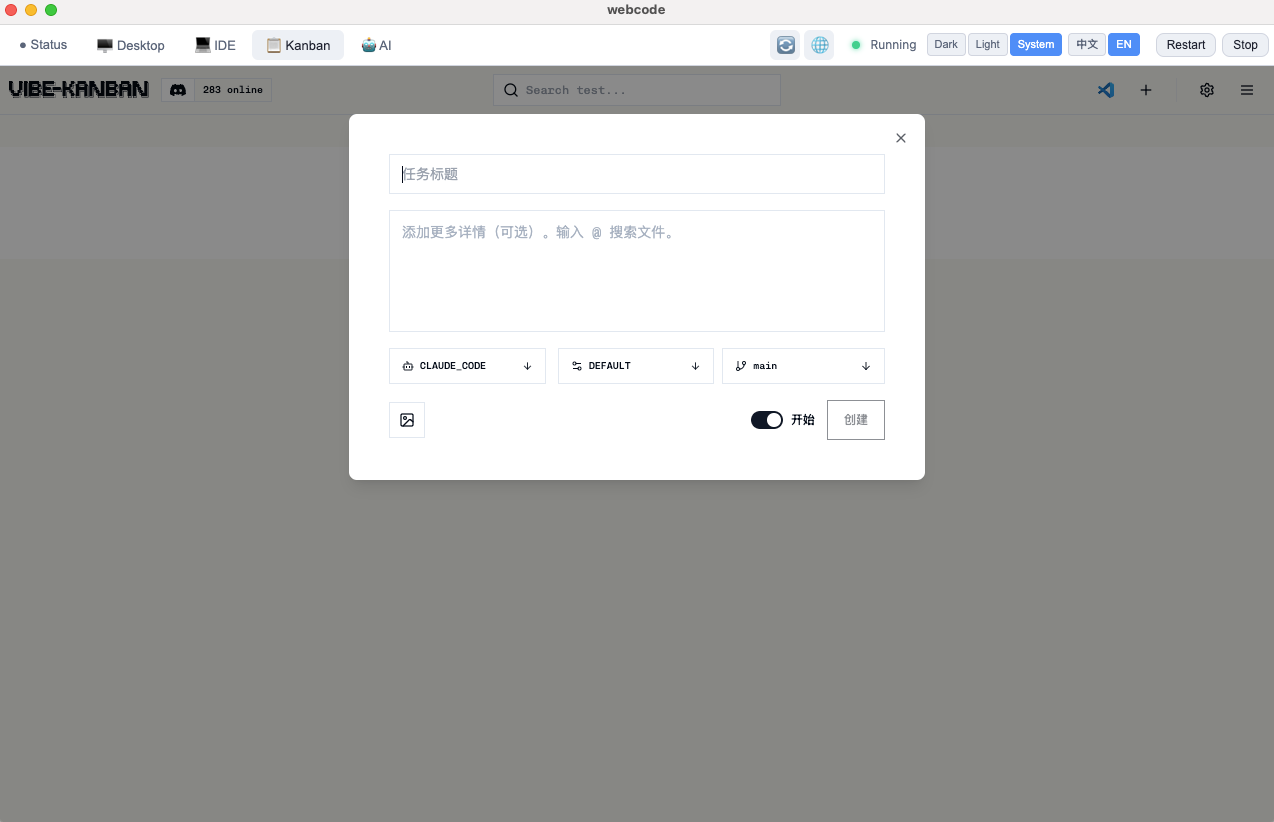Expand the DEFAULT profile dropdown
Screen dimensions: 1274x822
tap(636, 365)
